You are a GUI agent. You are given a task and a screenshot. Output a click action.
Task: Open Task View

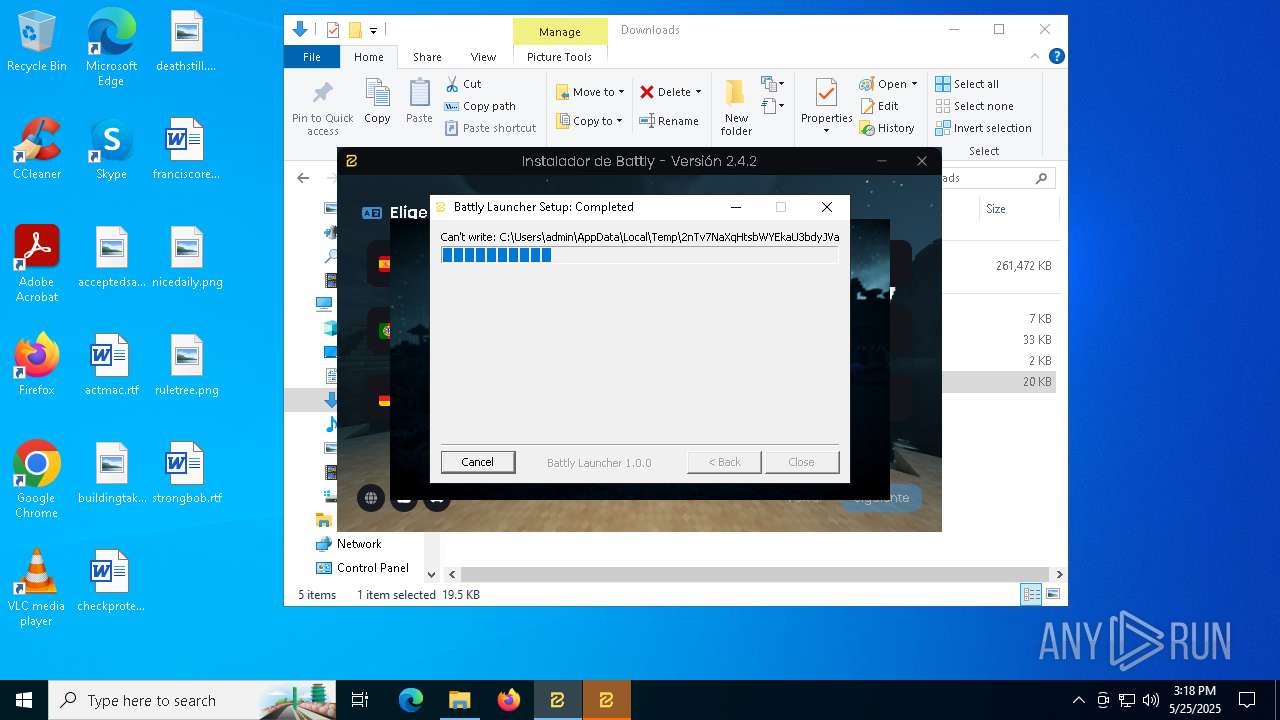(x=361, y=700)
